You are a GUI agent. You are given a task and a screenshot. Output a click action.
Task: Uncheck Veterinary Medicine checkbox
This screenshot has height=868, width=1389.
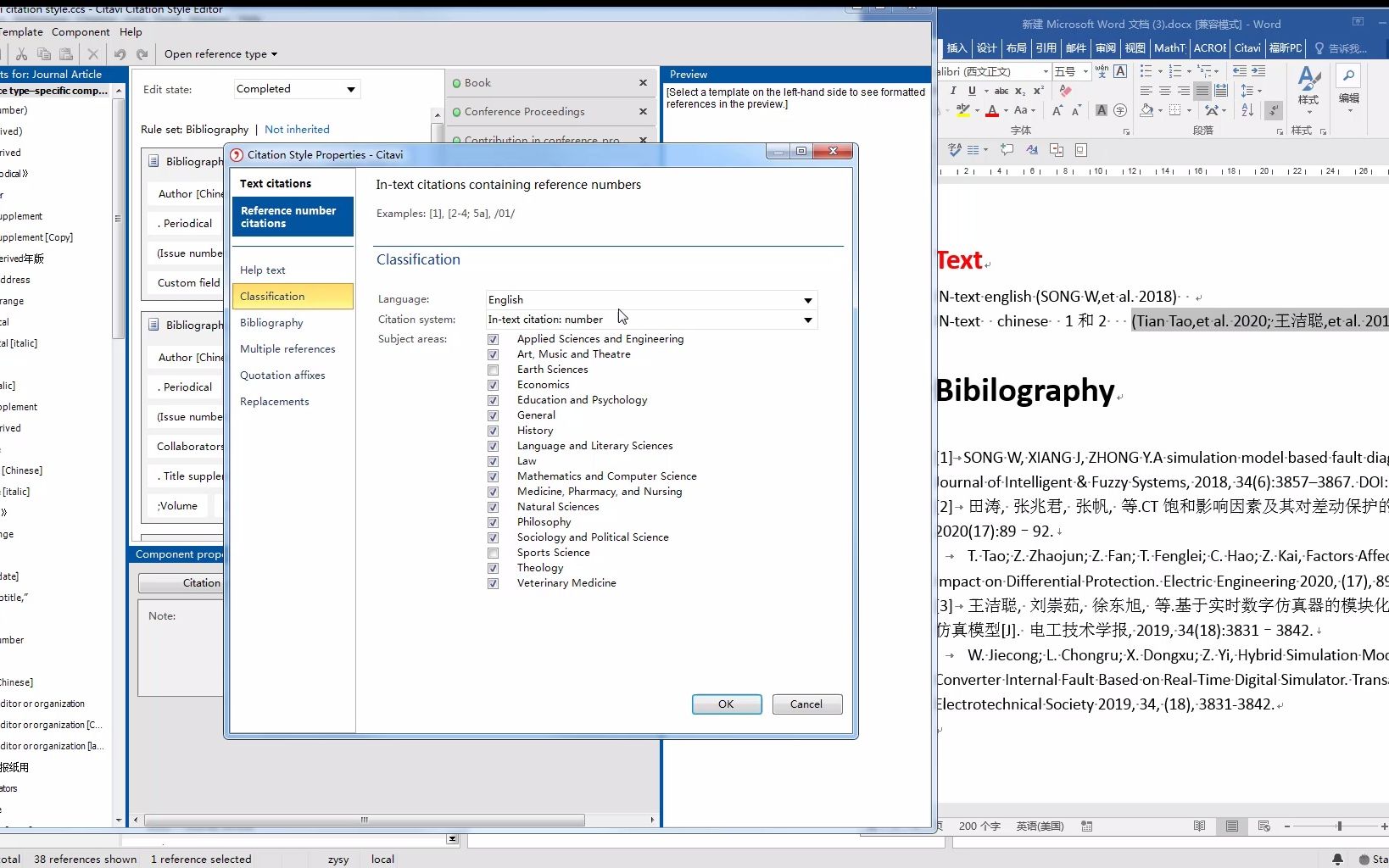point(493,583)
